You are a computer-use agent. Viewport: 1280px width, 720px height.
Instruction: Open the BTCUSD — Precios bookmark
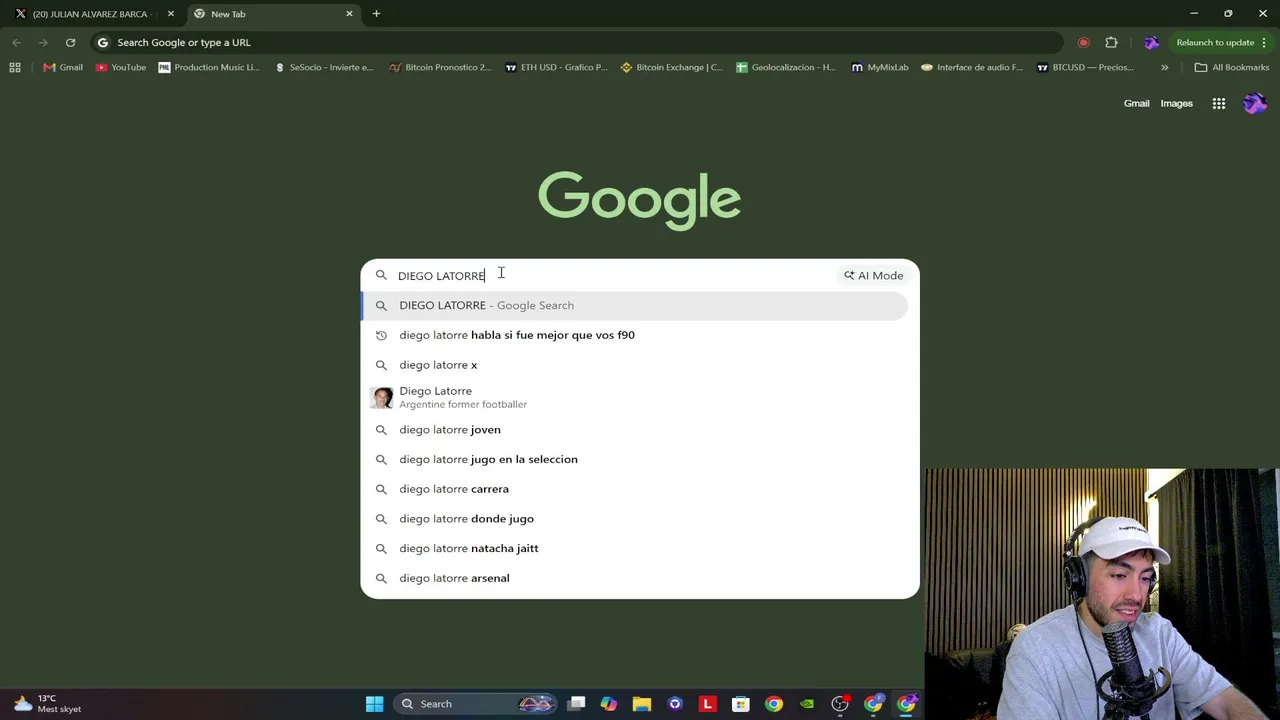point(1086,67)
